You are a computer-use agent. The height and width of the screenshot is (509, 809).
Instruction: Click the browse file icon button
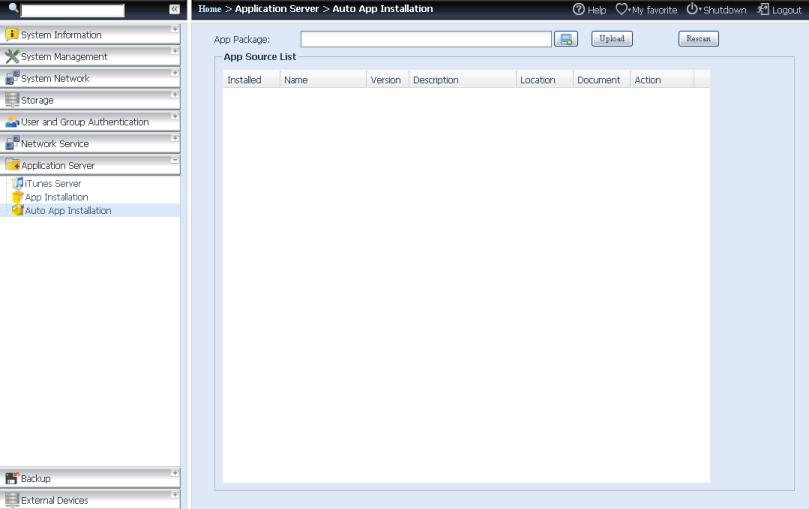tap(566, 39)
